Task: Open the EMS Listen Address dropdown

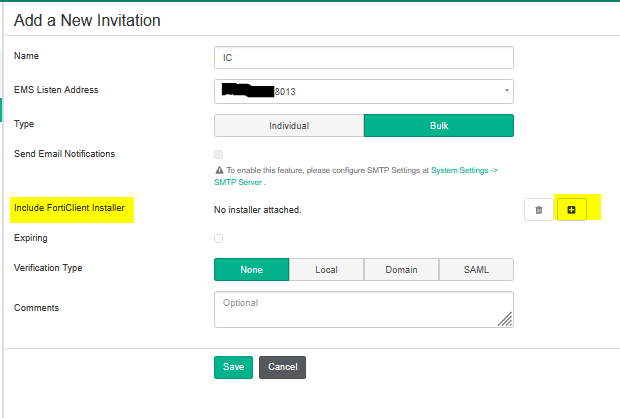Action: click(364, 91)
